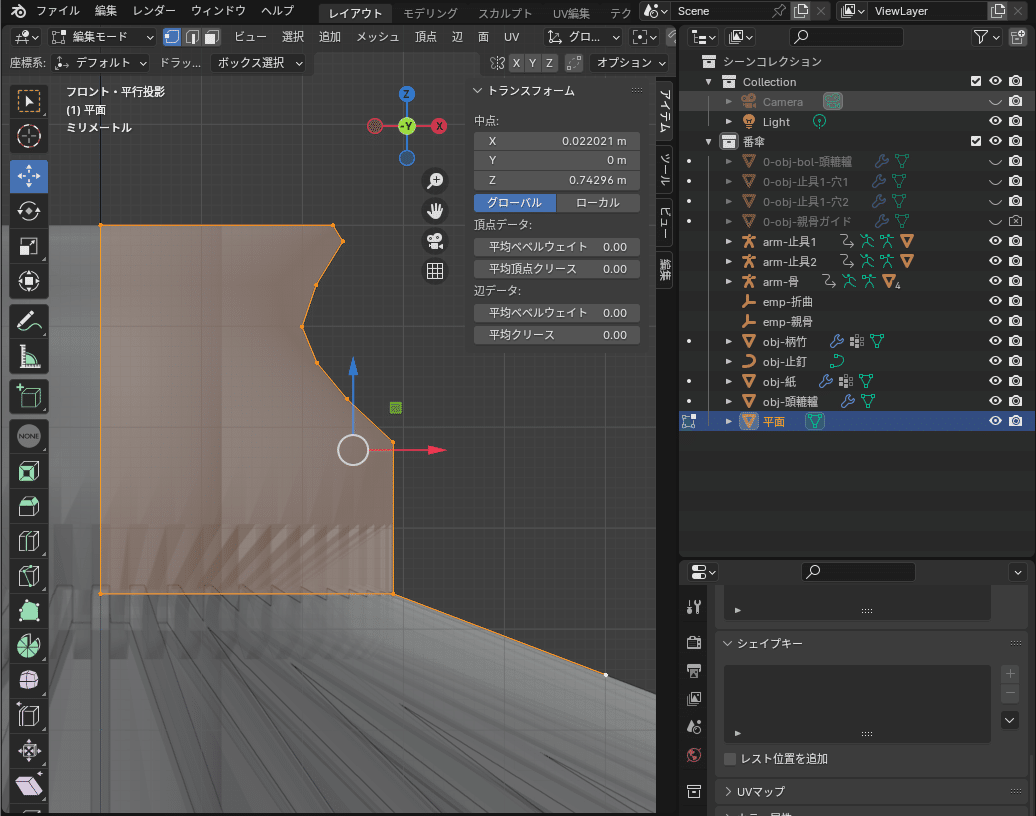Switch to the モデリング workspace tab
Screen dimensions: 1036x816
(430, 13)
